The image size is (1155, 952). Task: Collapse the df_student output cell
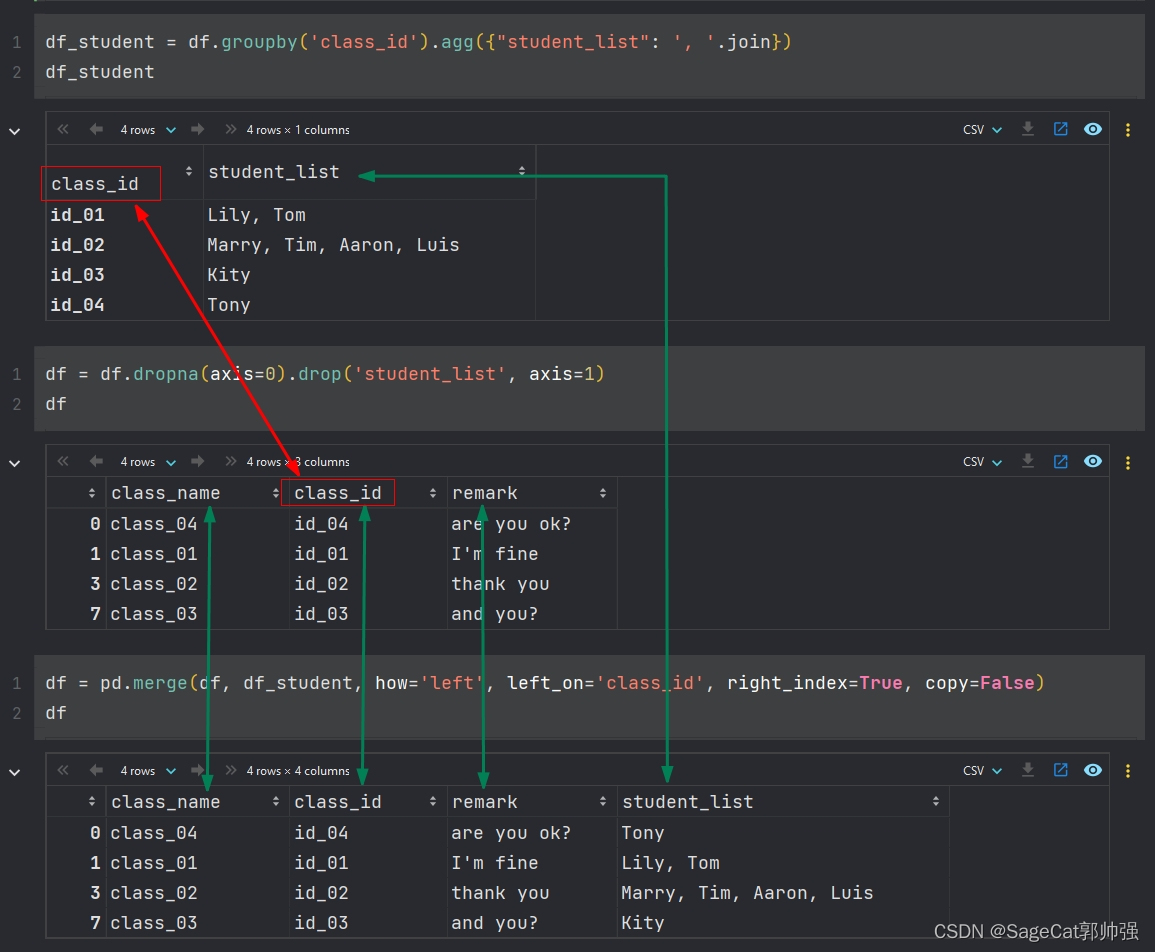(x=15, y=132)
